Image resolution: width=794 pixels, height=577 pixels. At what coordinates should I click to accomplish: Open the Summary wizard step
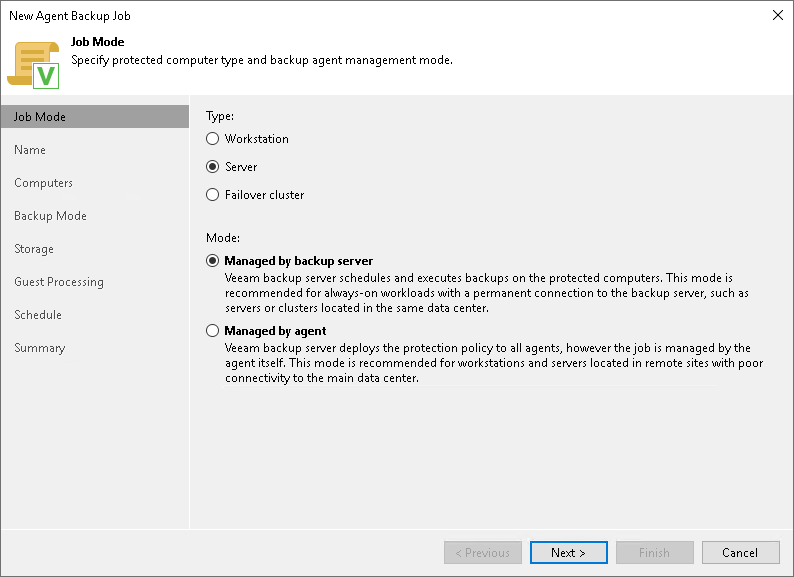[39, 348]
